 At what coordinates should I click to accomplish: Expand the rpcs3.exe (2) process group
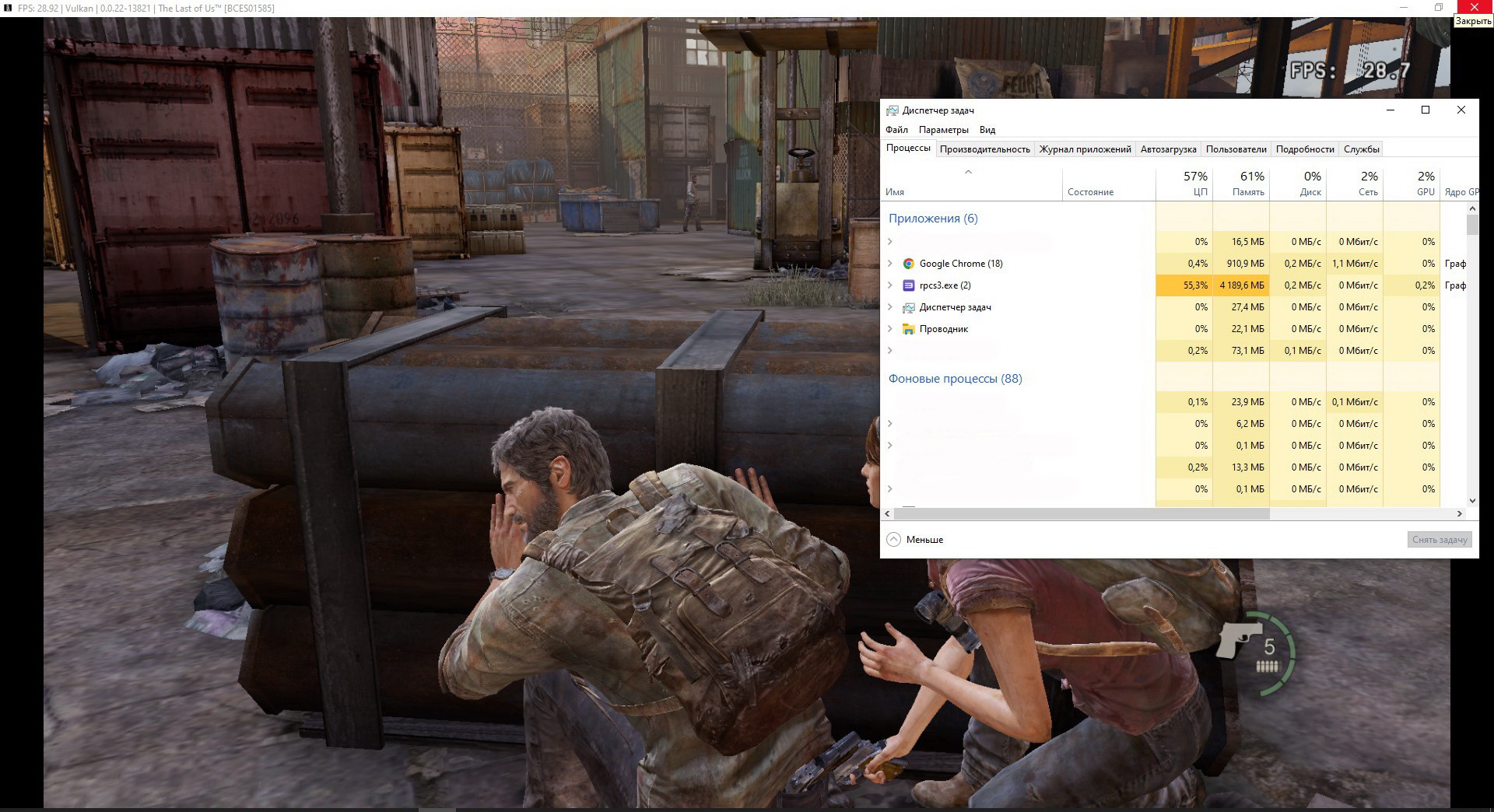point(890,285)
